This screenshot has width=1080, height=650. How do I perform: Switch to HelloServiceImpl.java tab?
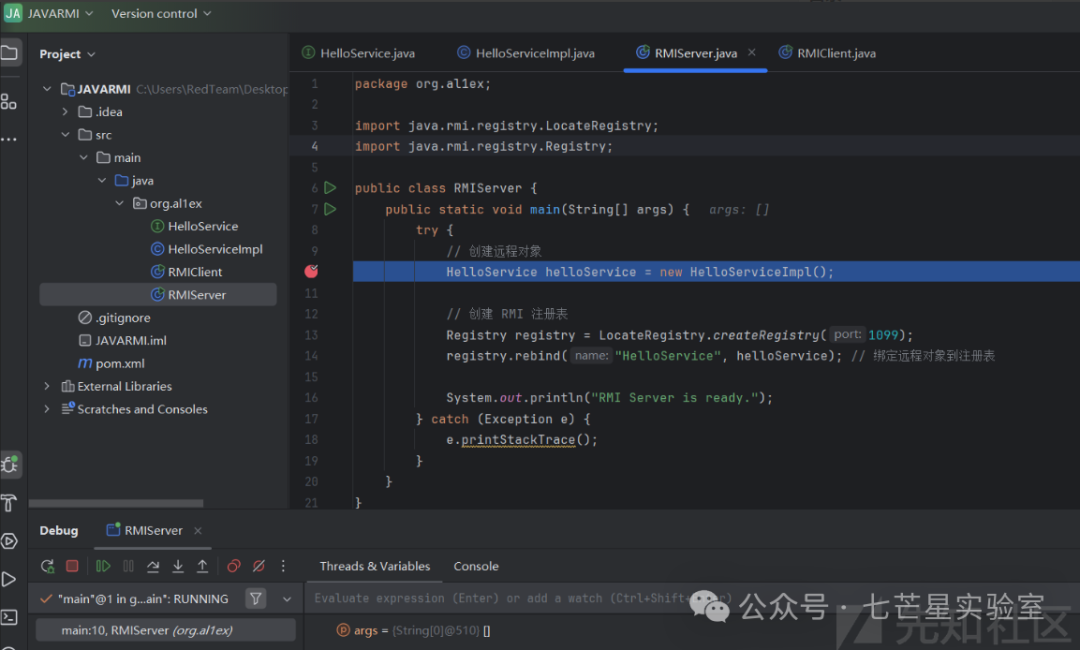point(526,53)
